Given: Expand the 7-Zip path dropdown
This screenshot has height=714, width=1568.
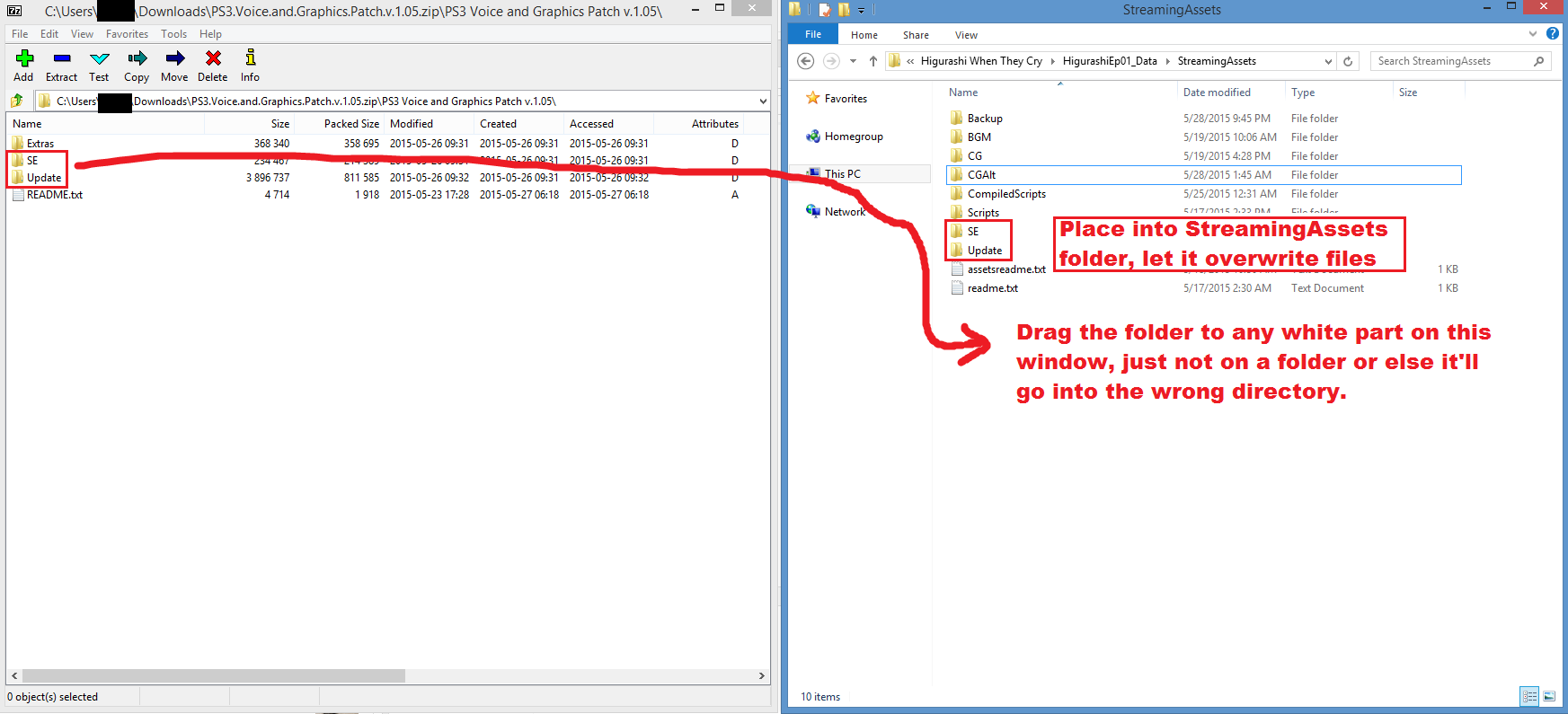Looking at the screenshot, I should (763, 101).
